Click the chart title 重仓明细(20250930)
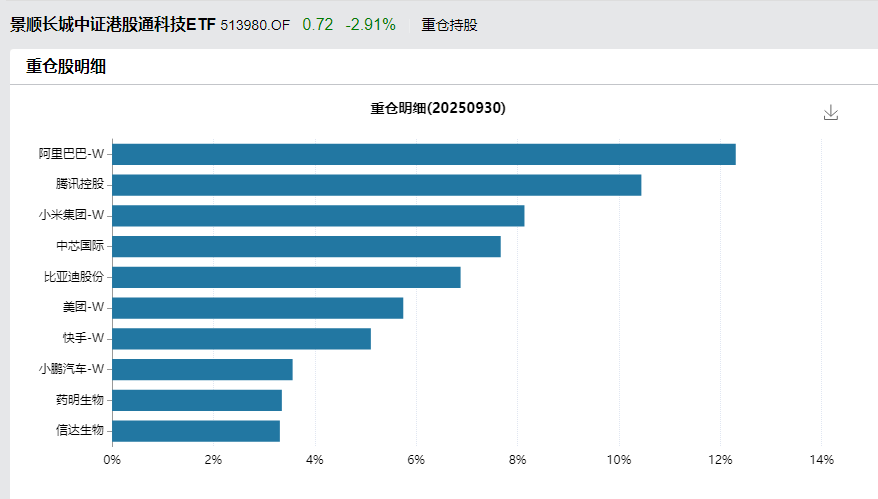Viewport: 878px width, 499px height. tap(438, 108)
